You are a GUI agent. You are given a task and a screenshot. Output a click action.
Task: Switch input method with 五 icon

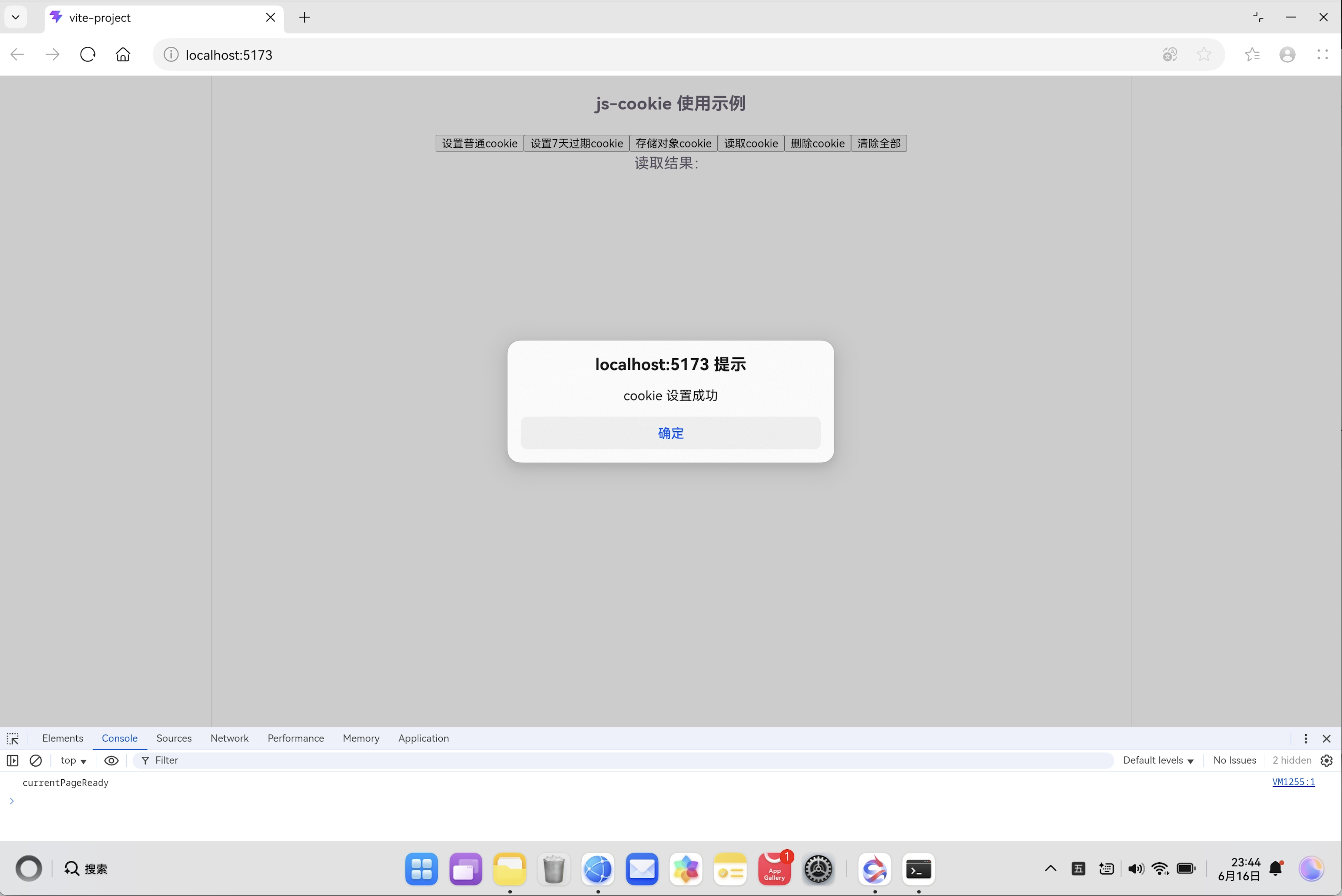[1078, 869]
